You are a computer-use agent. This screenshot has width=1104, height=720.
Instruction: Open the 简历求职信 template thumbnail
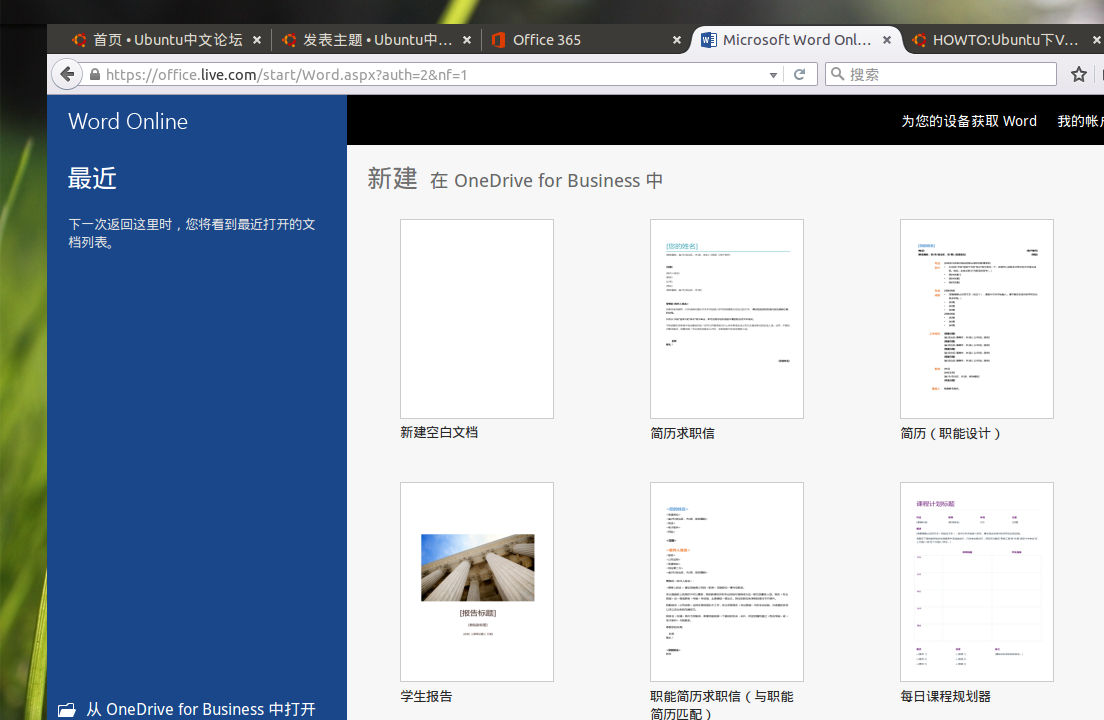(727, 319)
